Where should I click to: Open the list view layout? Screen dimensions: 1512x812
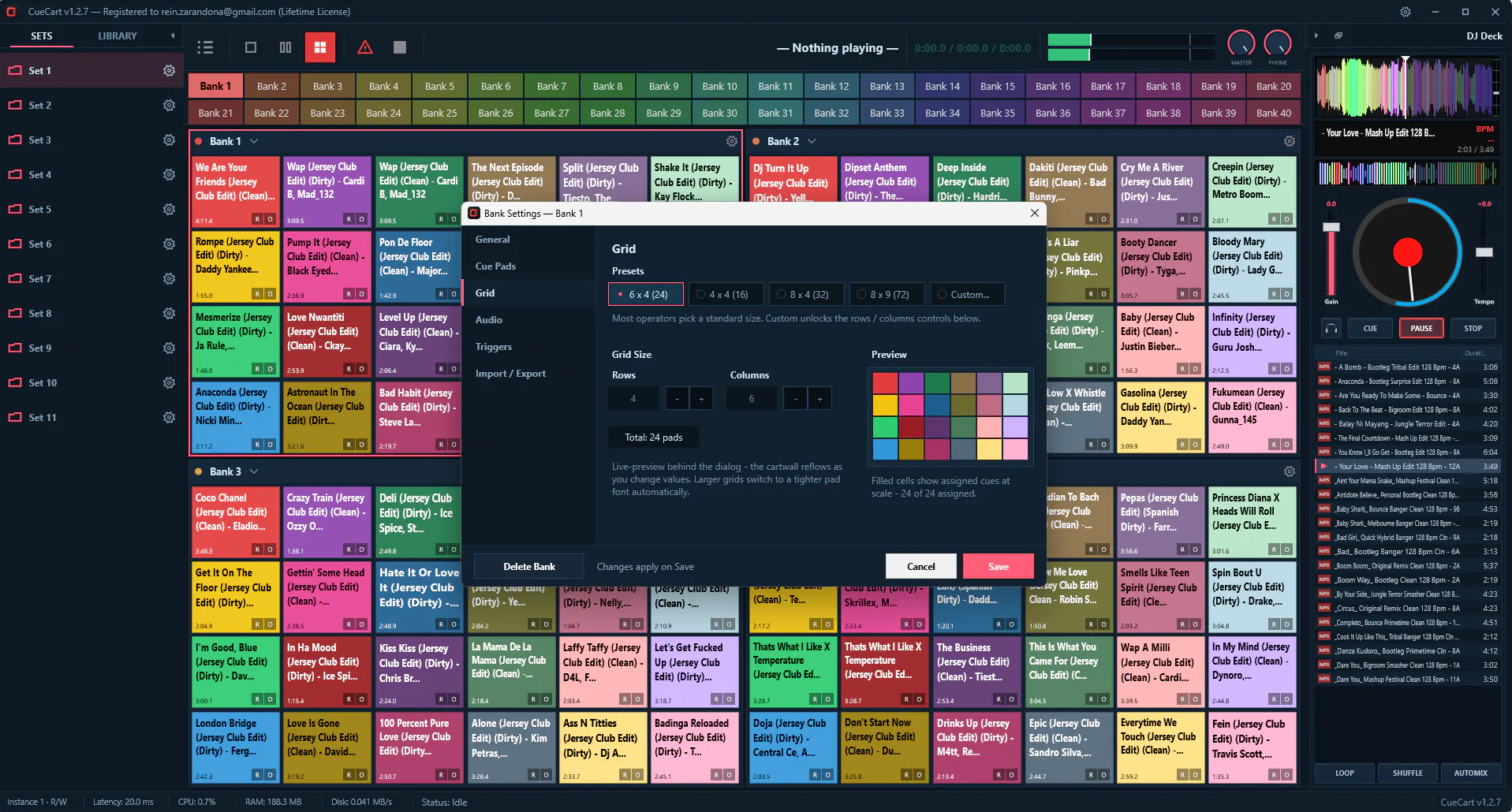coord(205,47)
